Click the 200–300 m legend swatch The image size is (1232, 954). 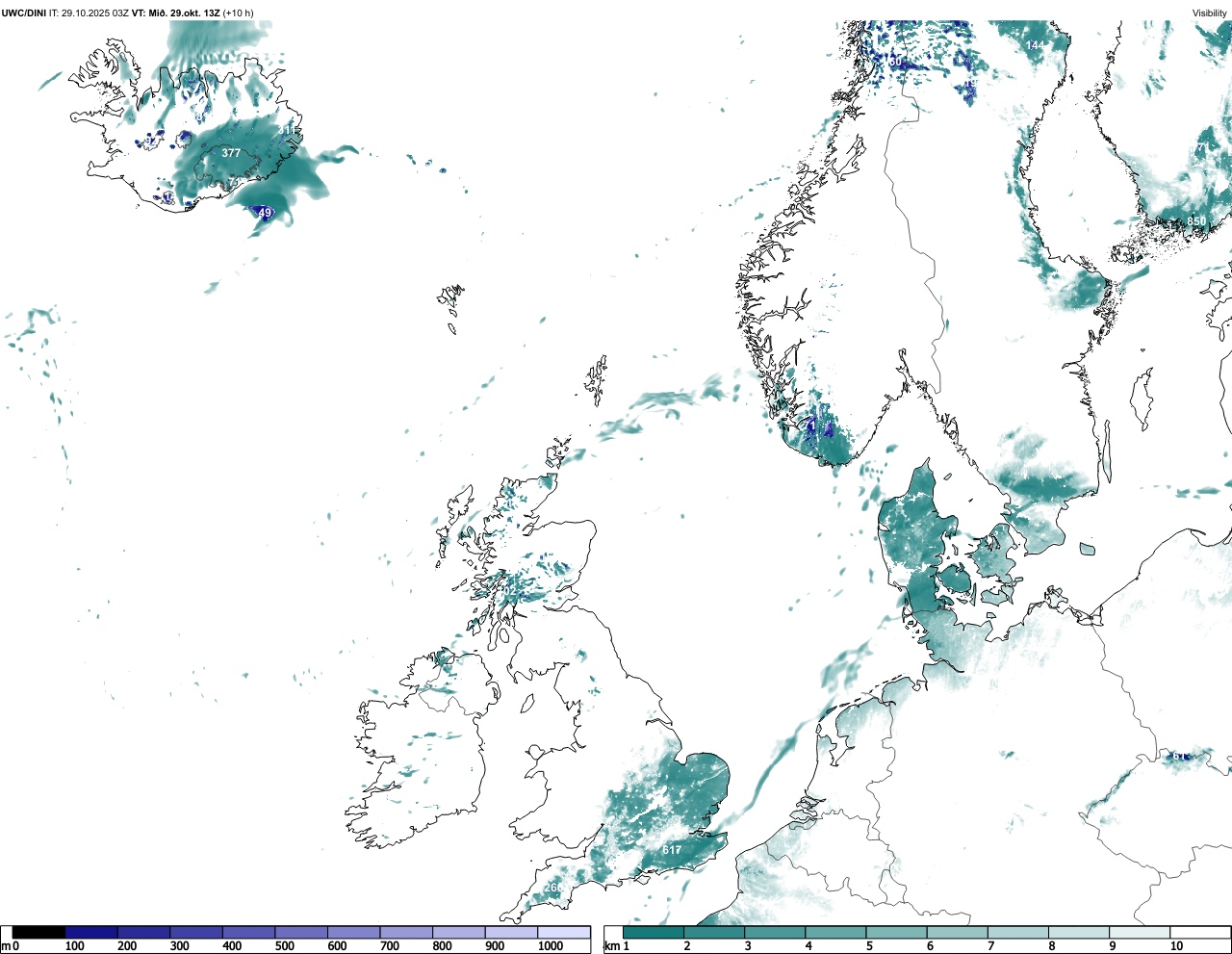tap(143, 932)
